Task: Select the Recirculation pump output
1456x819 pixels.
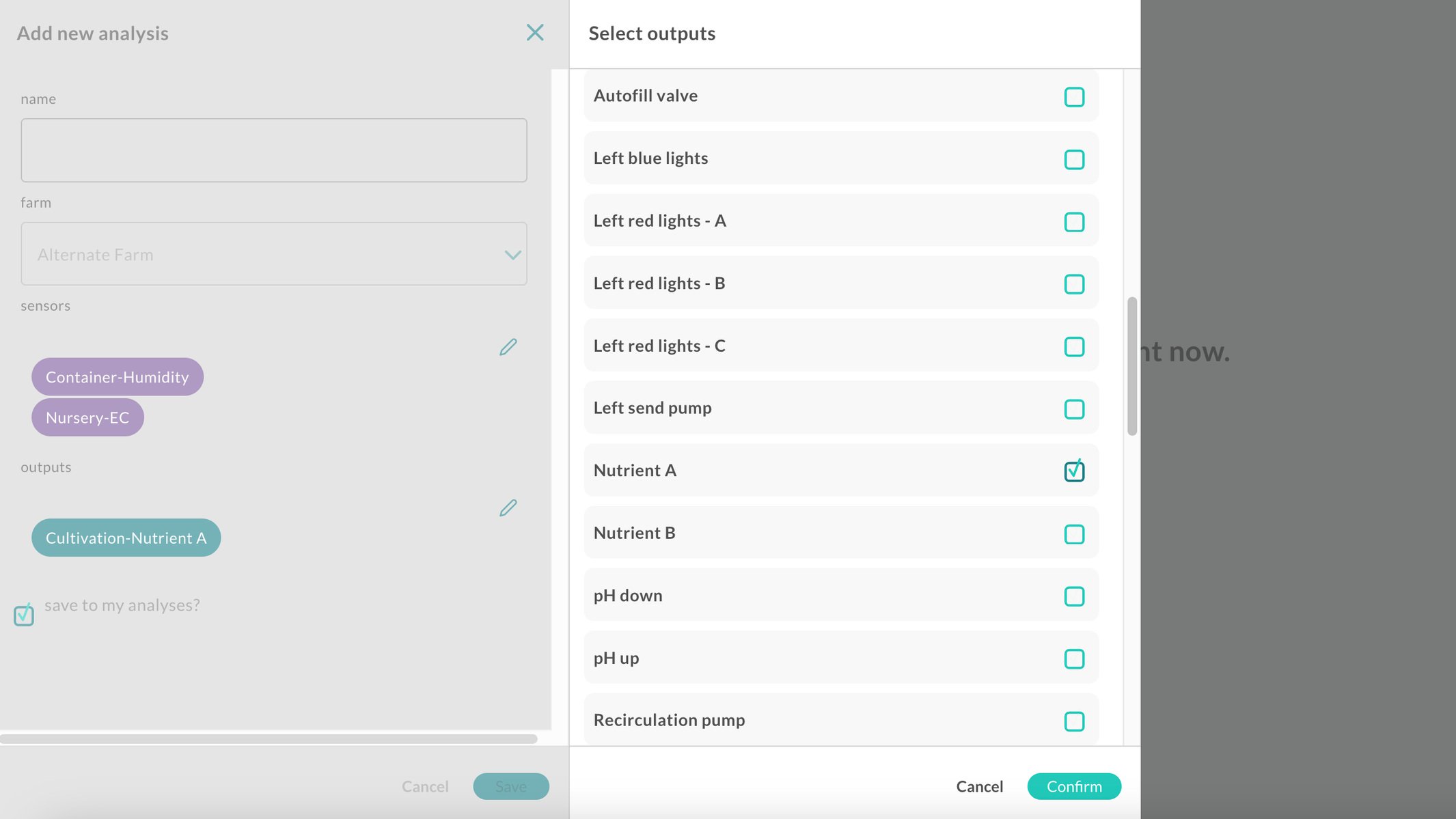Action: pyautogui.click(x=1074, y=721)
